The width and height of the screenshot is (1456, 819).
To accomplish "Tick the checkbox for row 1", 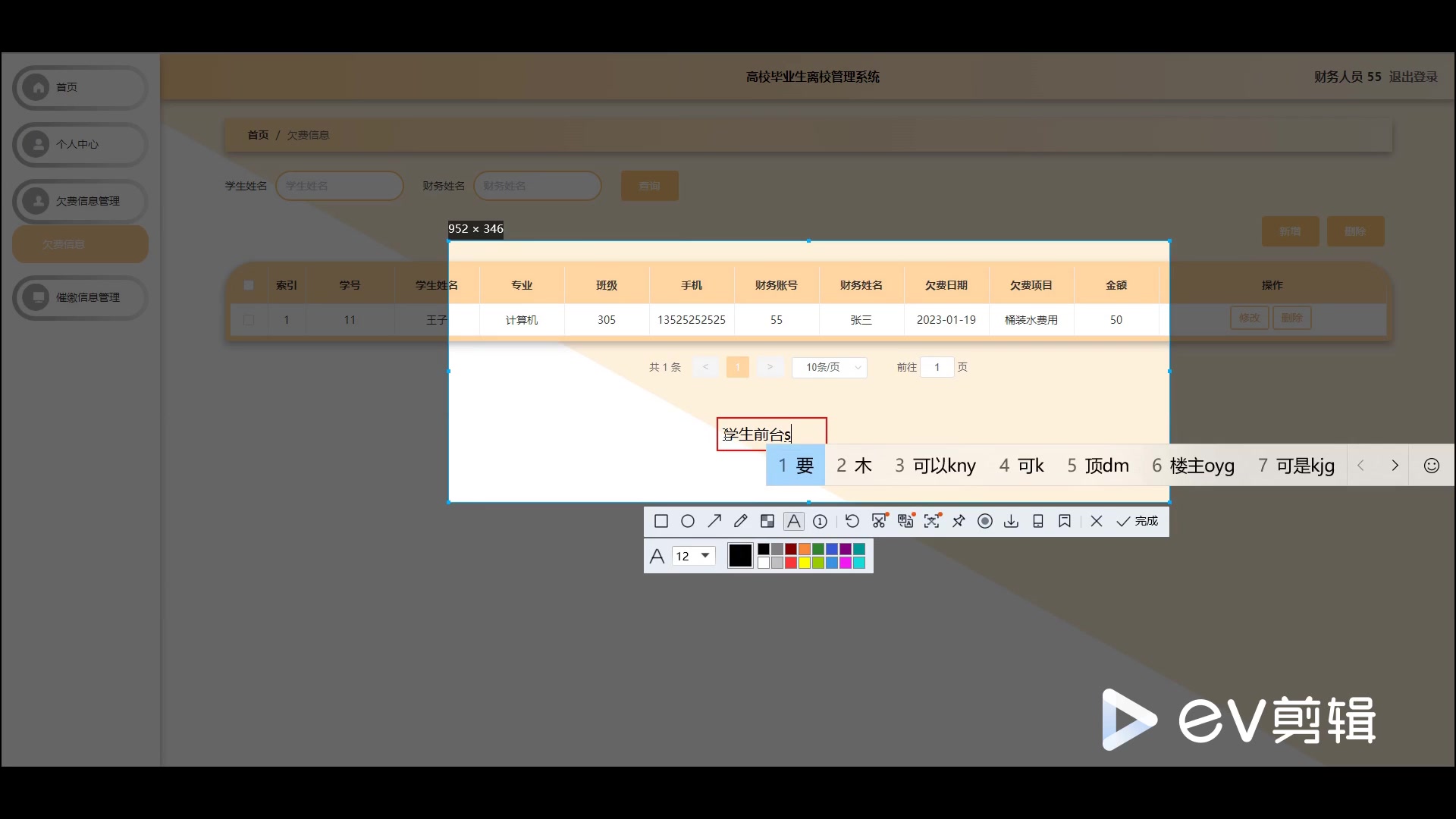I will [249, 320].
